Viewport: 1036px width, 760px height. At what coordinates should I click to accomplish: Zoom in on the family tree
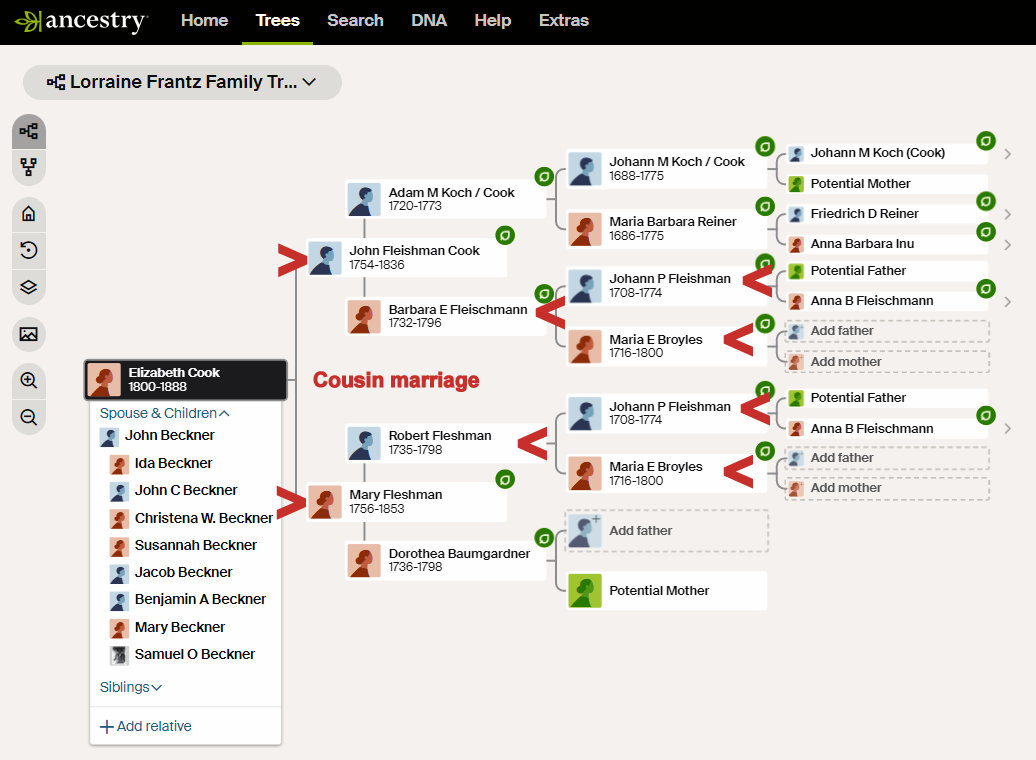pos(29,380)
